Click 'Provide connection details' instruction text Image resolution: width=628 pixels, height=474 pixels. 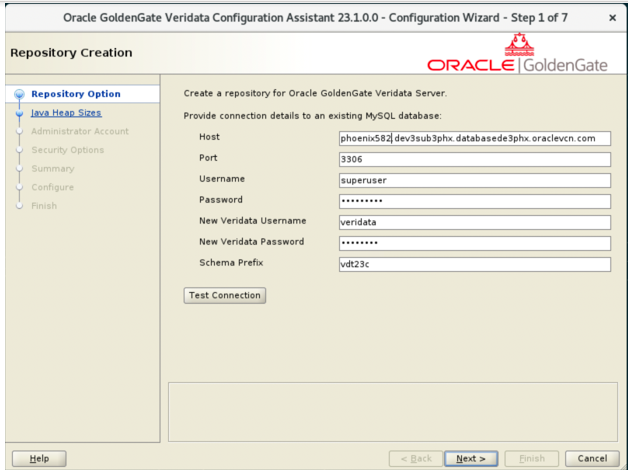(312, 116)
